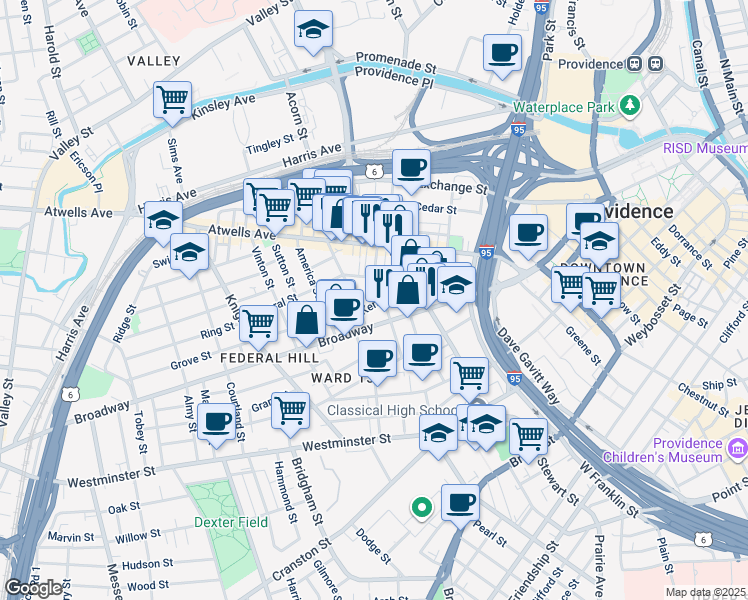
Task: Click the coffee marker near Courtland St
Action: point(217,425)
